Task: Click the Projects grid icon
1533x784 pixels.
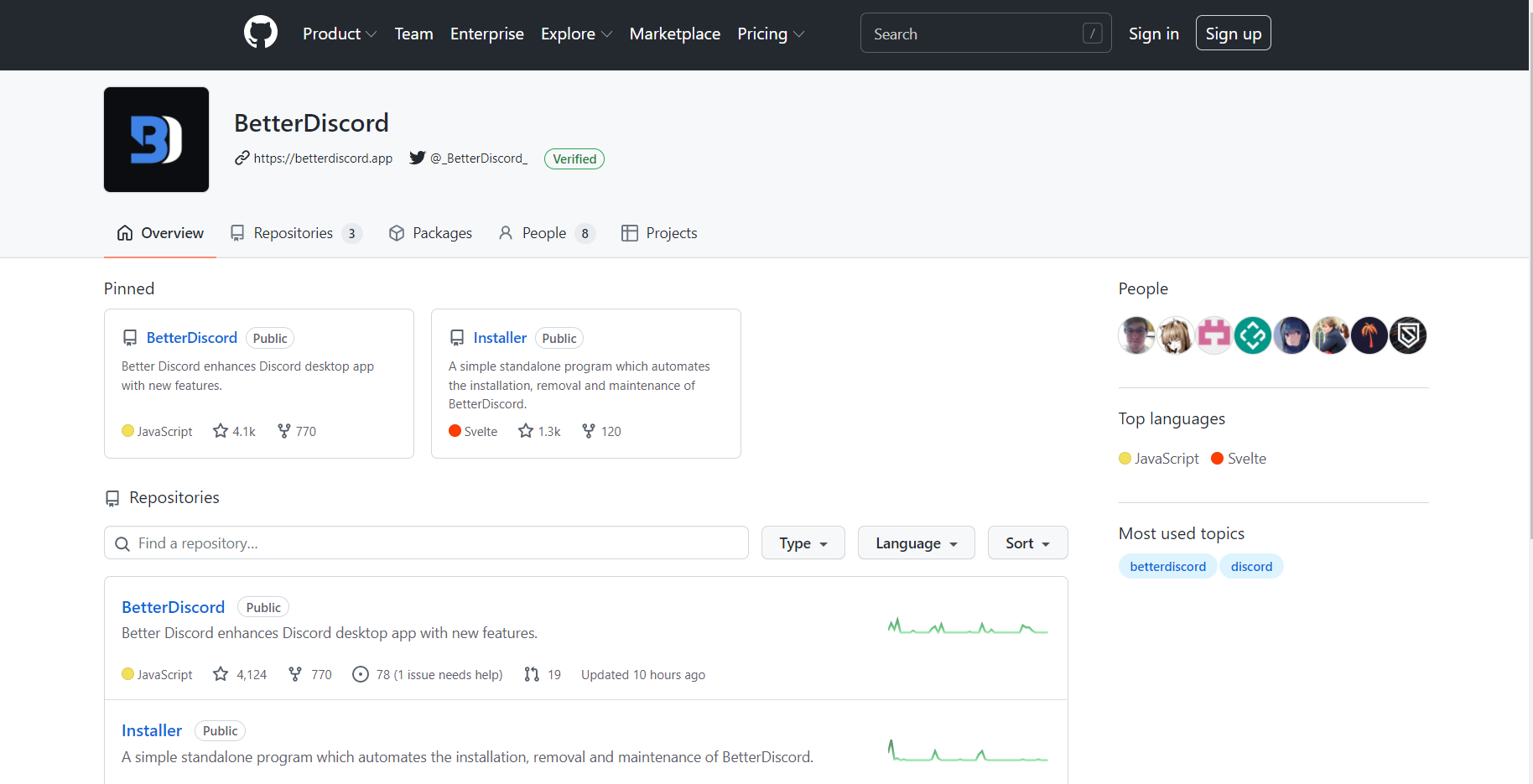Action: tap(629, 232)
